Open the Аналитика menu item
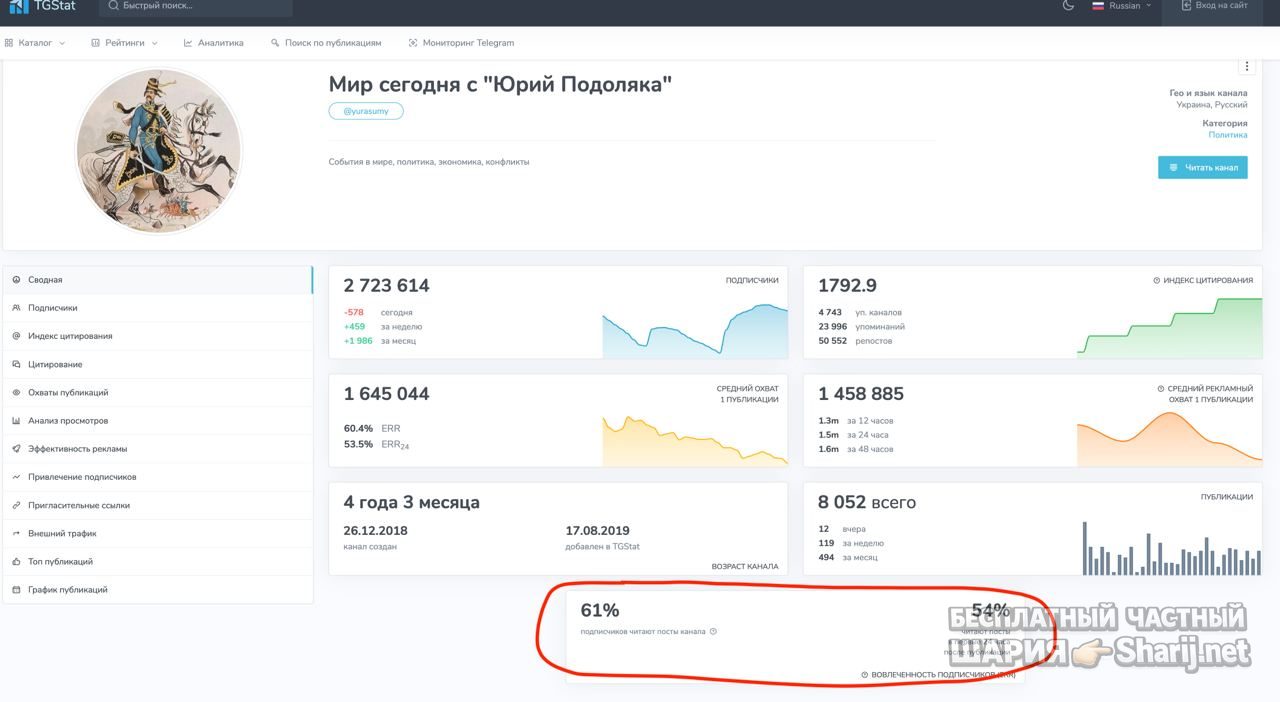The height and width of the screenshot is (702, 1280). click(x=214, y=43)
